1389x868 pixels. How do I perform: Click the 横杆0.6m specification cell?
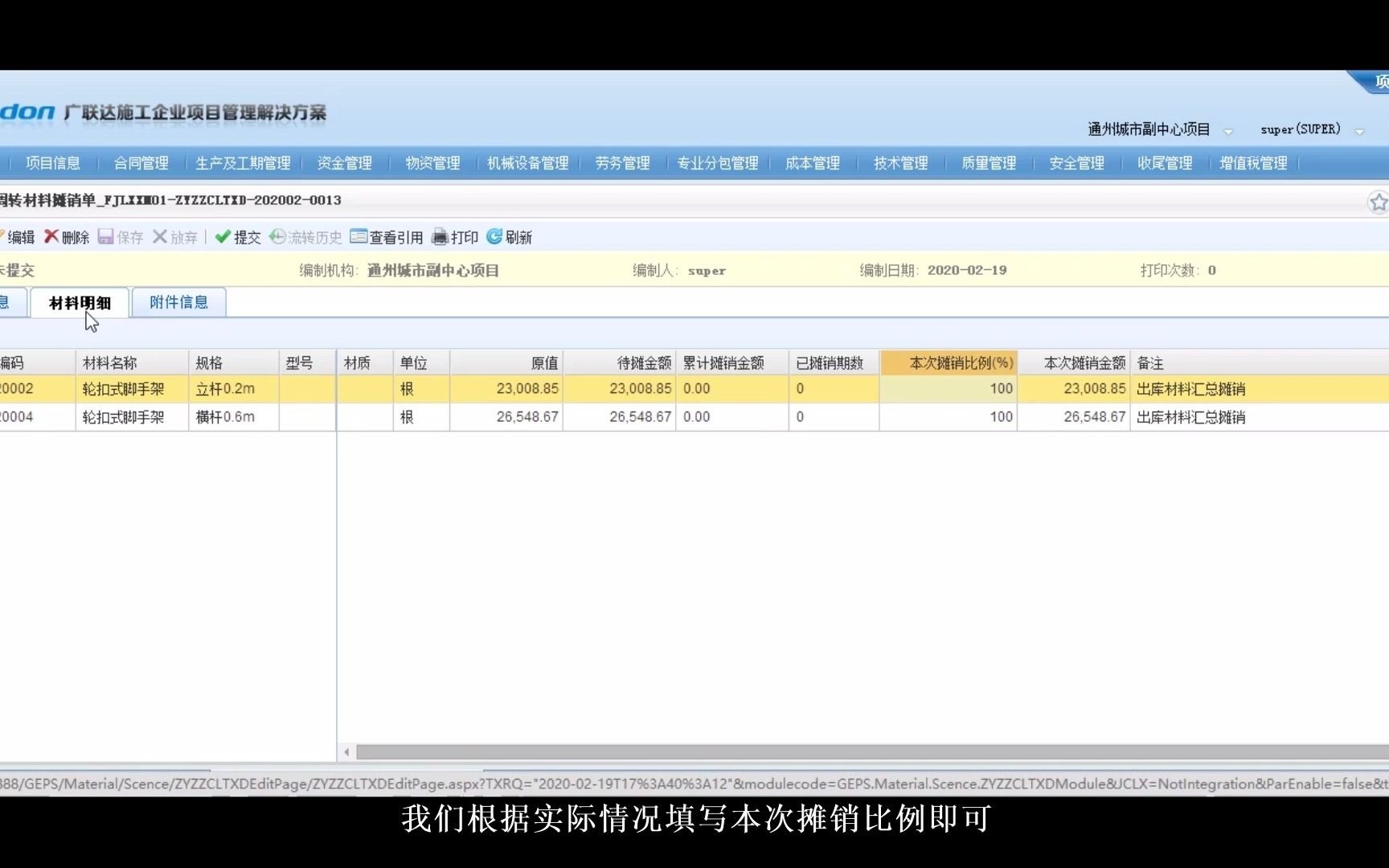pyautogui.click(x=234, y=417)
